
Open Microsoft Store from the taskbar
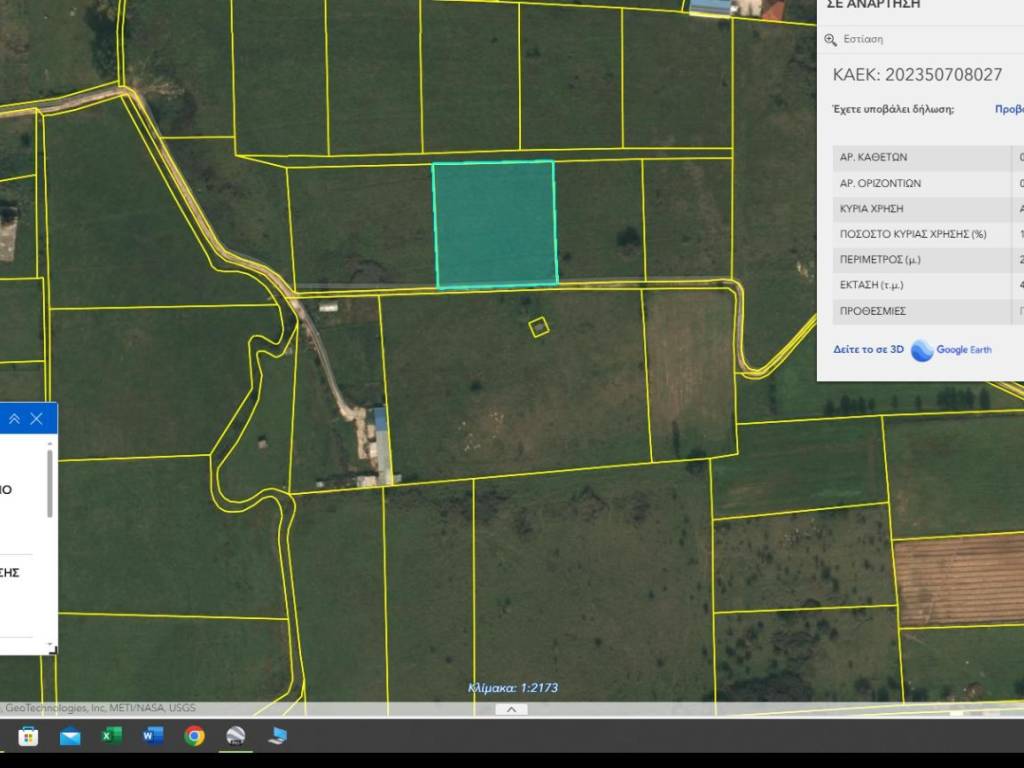tap(28, 737)
